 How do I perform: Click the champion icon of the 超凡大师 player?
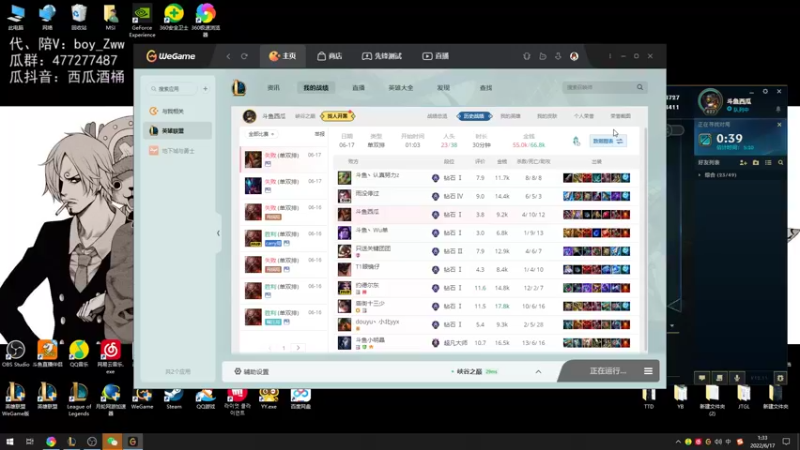pos(344,343)
